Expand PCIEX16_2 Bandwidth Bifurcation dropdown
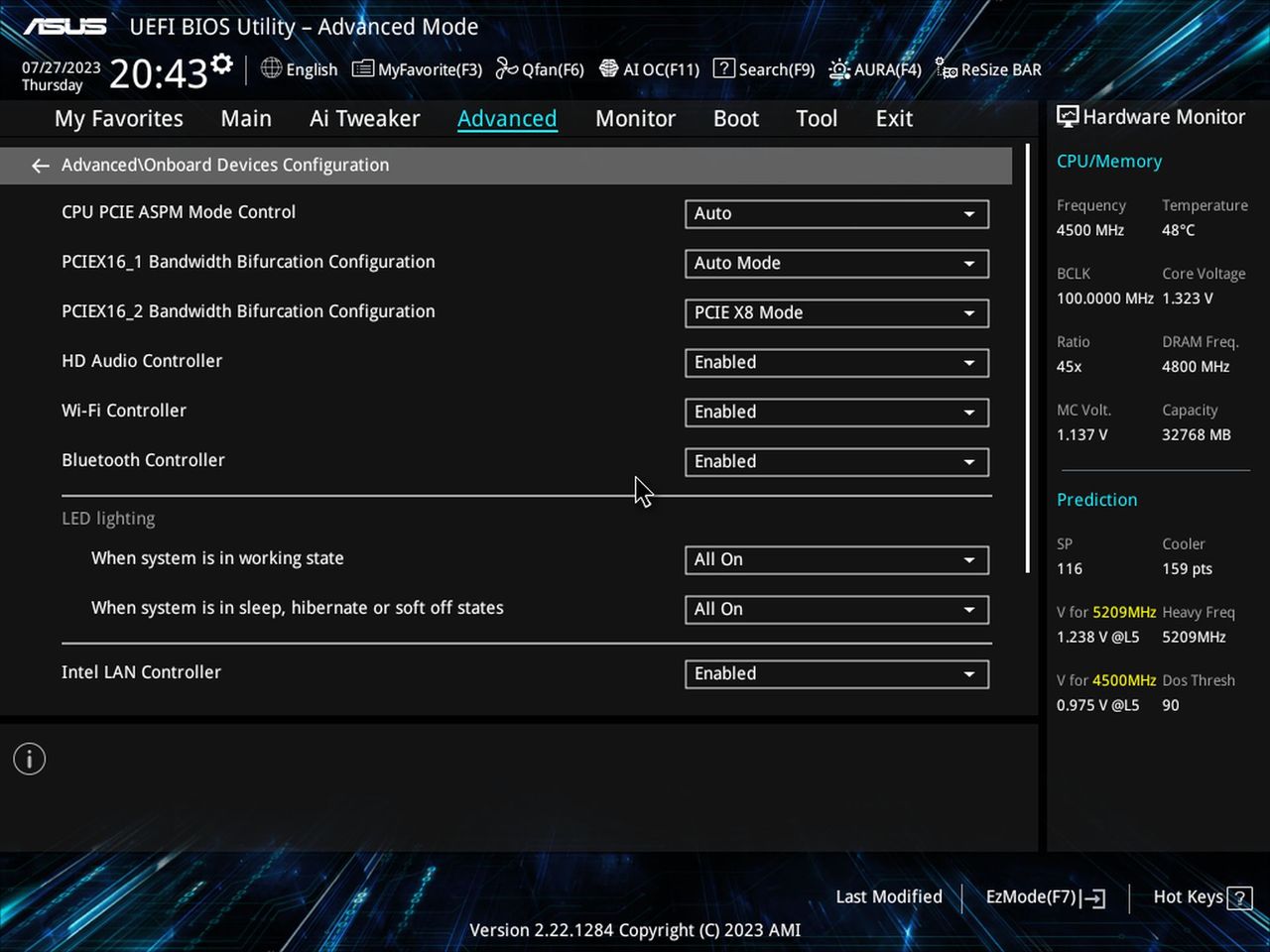This screenshot has height=952, width=1270. pos(836,313)
